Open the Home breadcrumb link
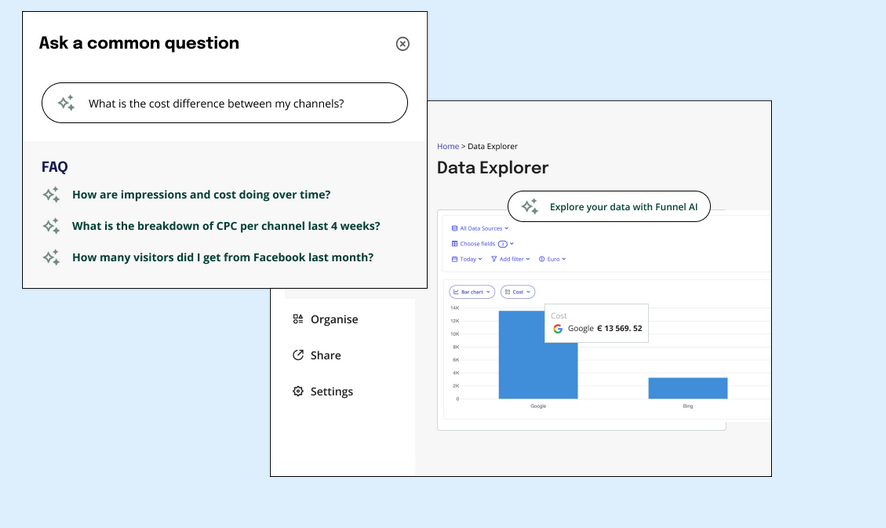 pos(448,146)
